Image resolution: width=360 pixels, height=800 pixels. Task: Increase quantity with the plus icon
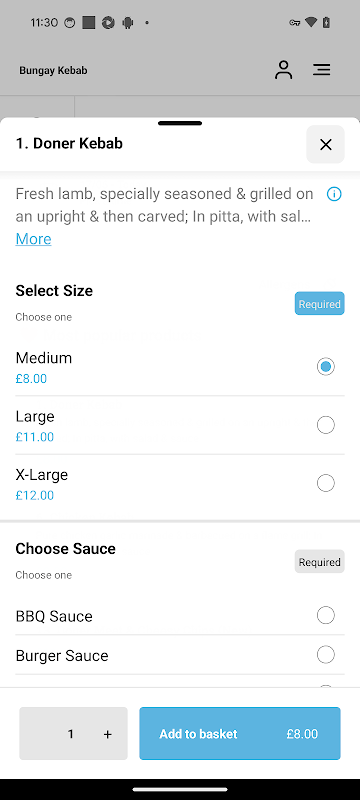point(108,734)
